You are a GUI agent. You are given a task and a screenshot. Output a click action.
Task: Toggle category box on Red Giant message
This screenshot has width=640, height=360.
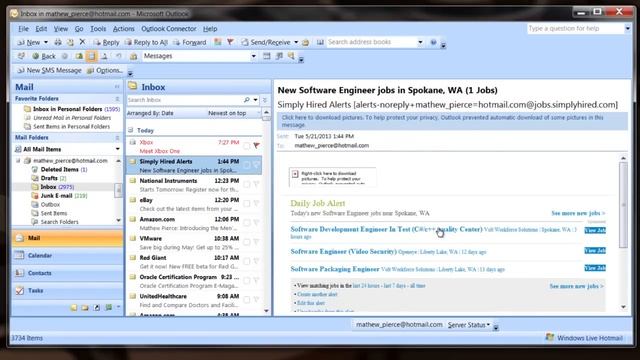tap(247, 261)
